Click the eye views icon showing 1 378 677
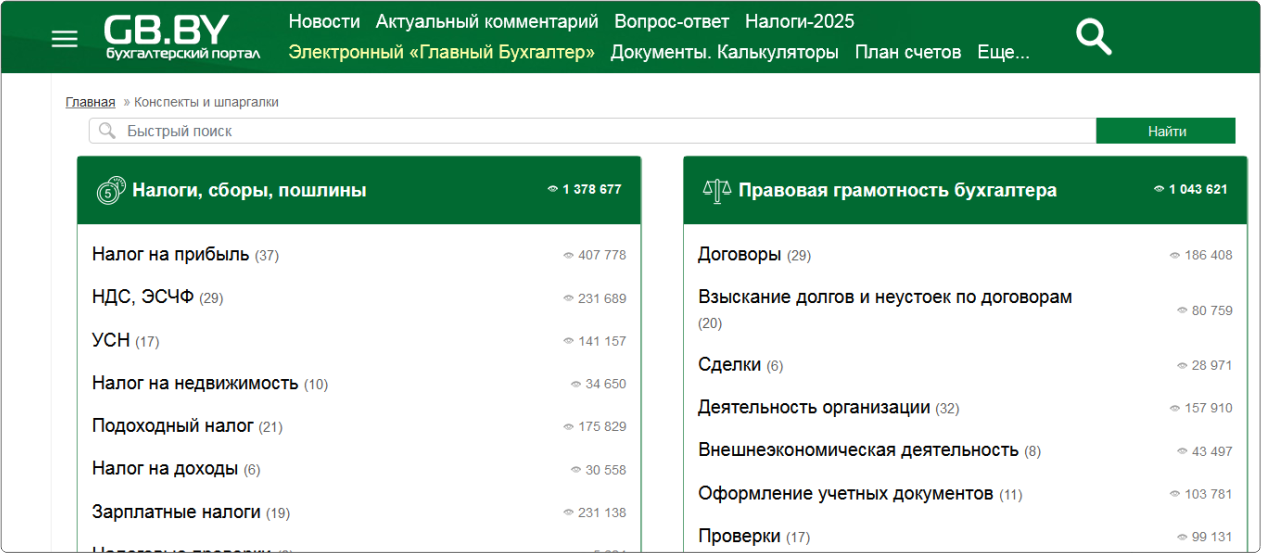 point(552,189)
